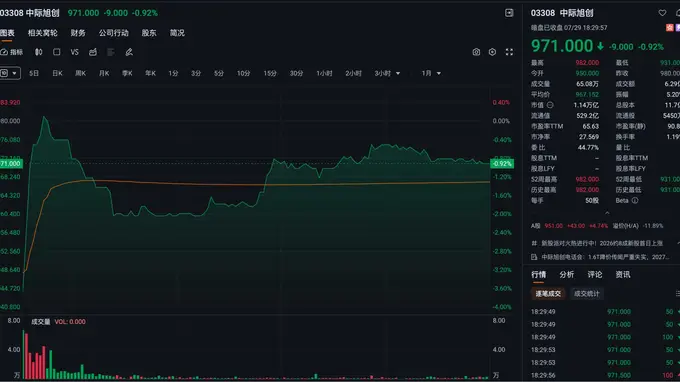Open the 简况 tab
Screen dimensions: 680x382
pyautogui.click(x=177, y=33)
